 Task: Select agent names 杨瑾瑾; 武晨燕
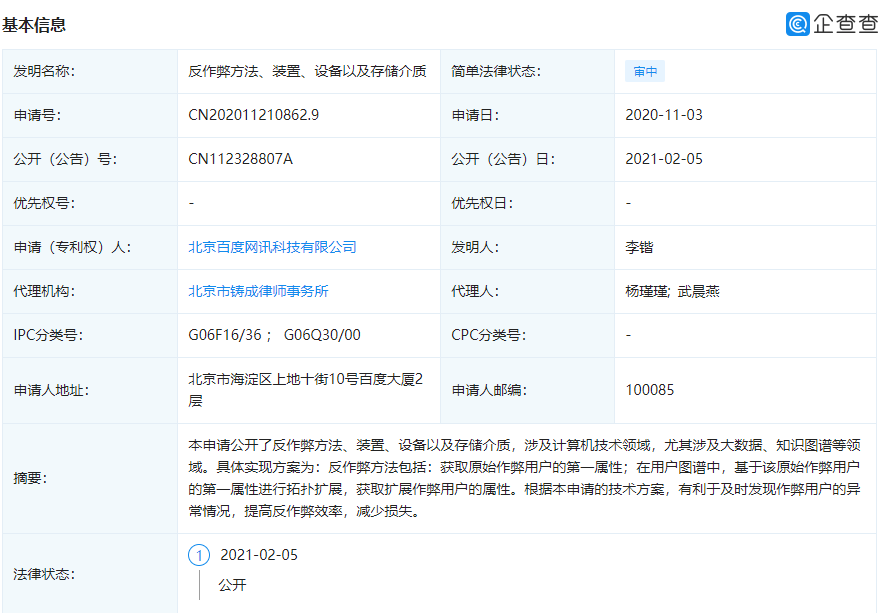coord(672,292)
